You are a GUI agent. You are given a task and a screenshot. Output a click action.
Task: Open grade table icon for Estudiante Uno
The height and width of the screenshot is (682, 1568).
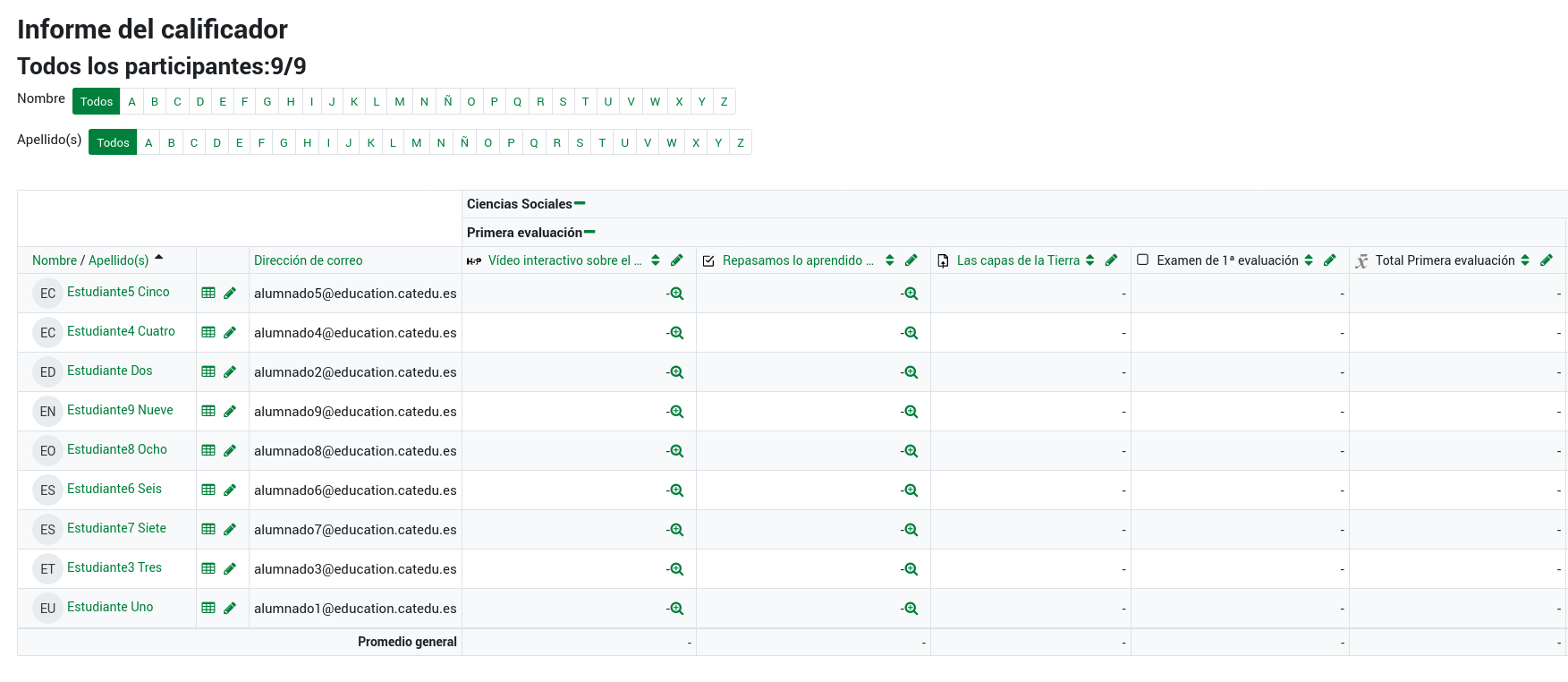208,608
